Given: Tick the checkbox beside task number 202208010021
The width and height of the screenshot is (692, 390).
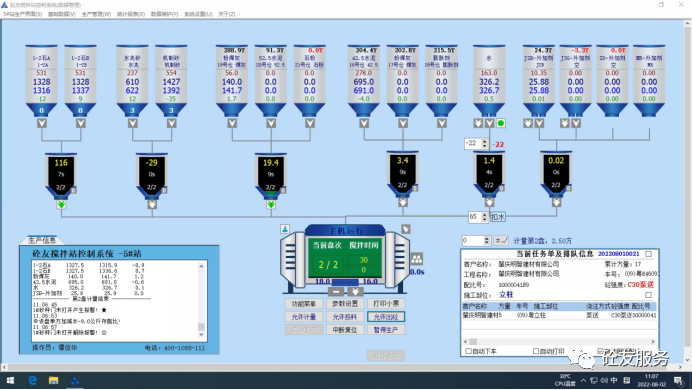Looking at the screenshot, I should 648,254.
